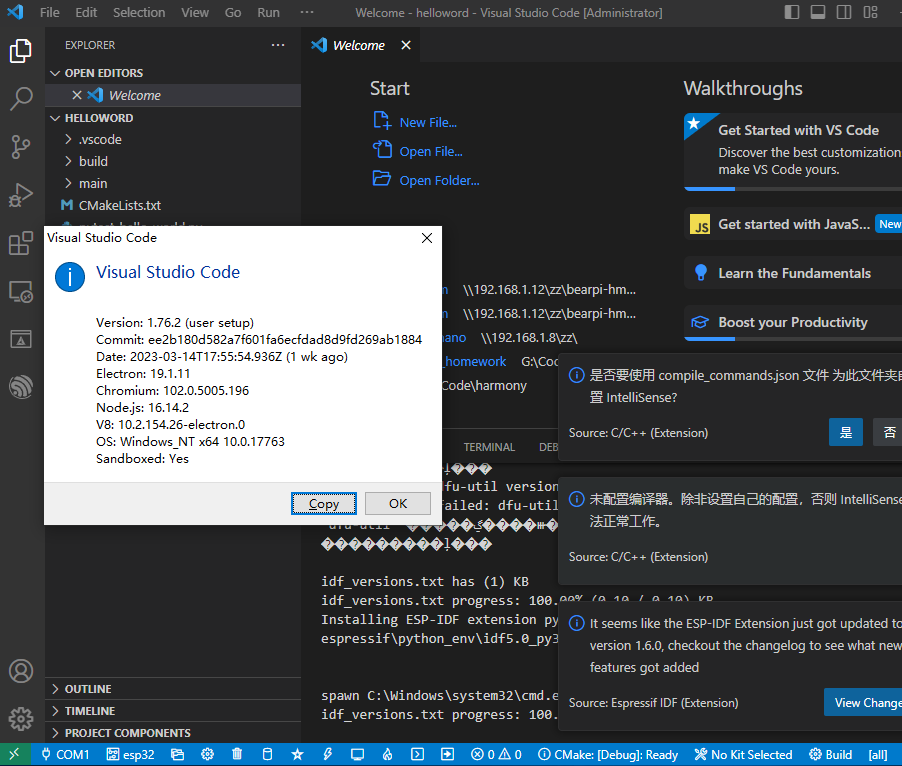
Task: Open "New File..." on the Welcome page
Action: click(x=427, y=121)
